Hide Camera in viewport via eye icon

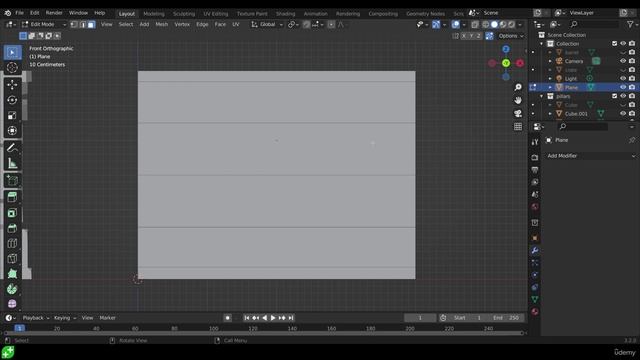(623, 61)
